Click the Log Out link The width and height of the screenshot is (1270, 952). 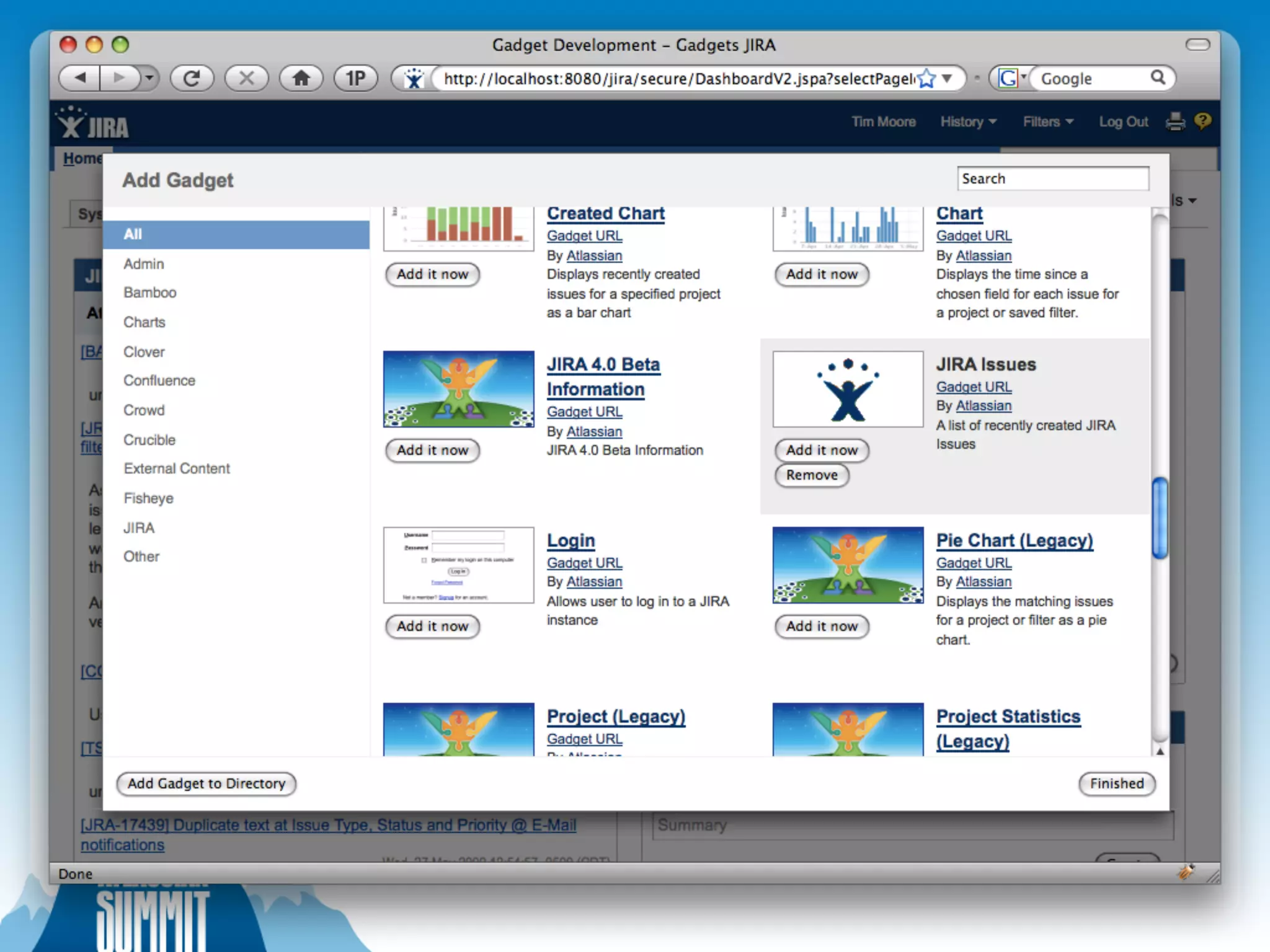point(1124,121)
